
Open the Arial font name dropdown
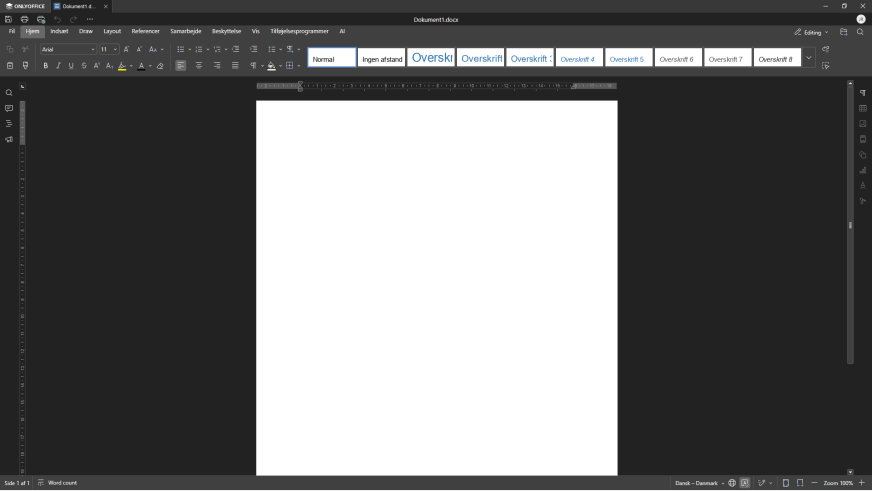click(x=93, y=49)
